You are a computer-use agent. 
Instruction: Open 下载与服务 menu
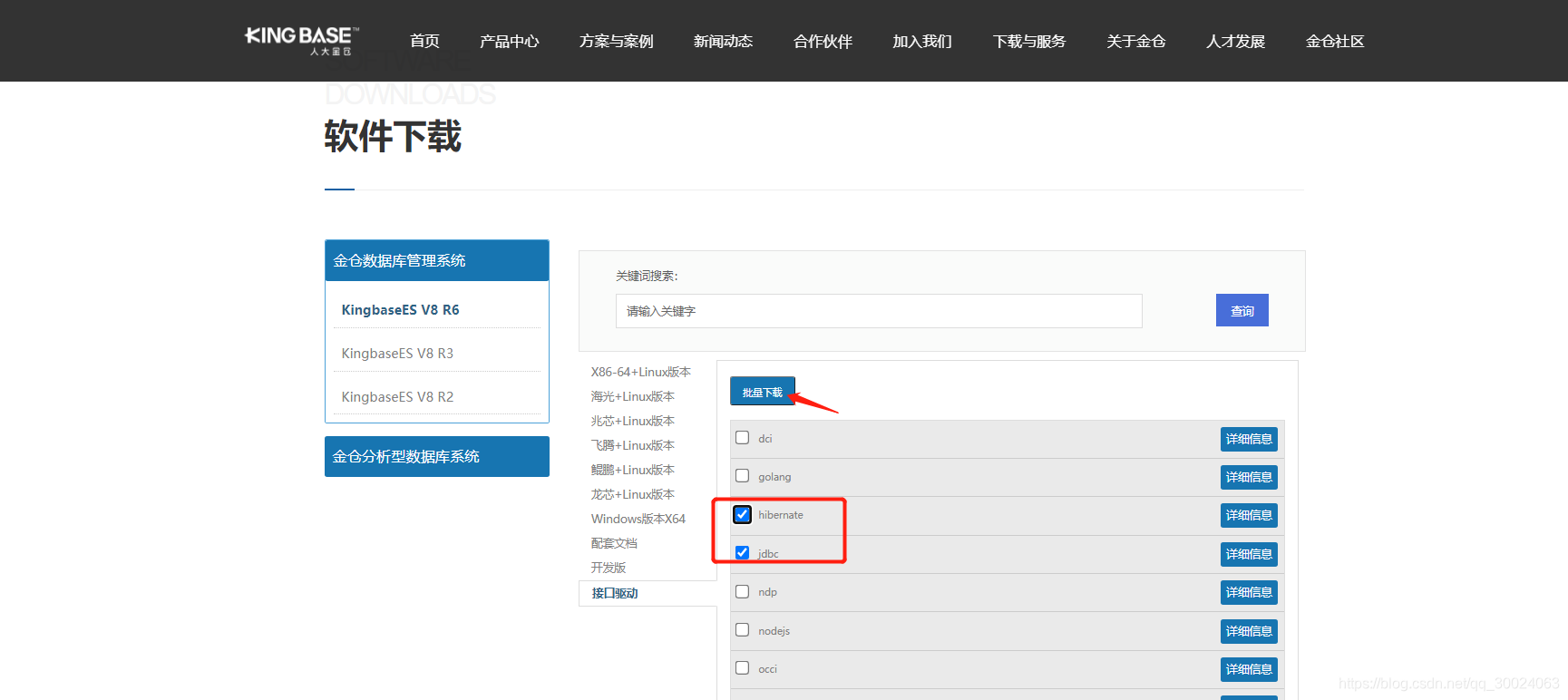pos(1029,42)
